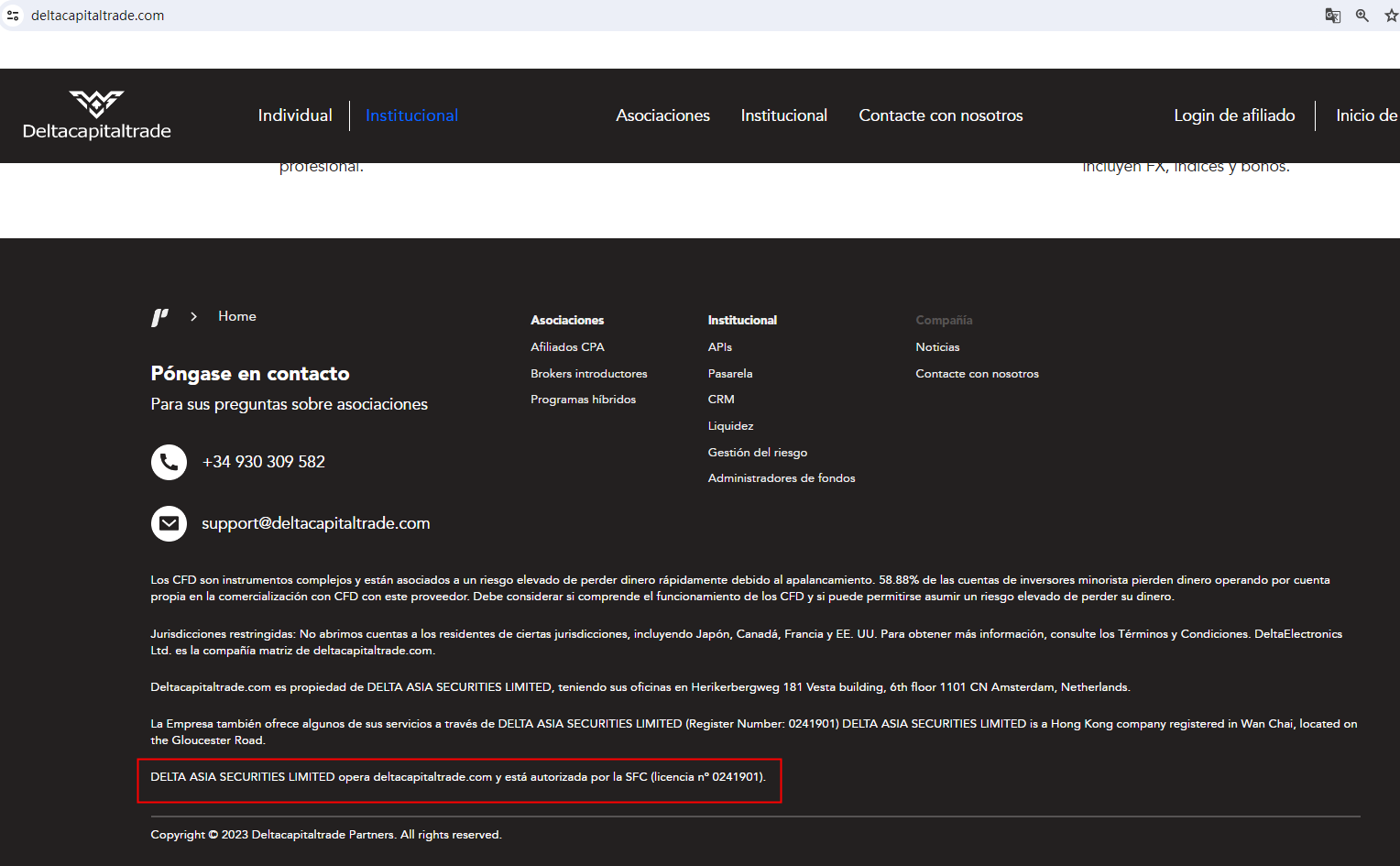The height and width of the screenshot is (866, 1400).
Task: Click the zoom magnifier icon in address bar
Action: pos(1362,16)
